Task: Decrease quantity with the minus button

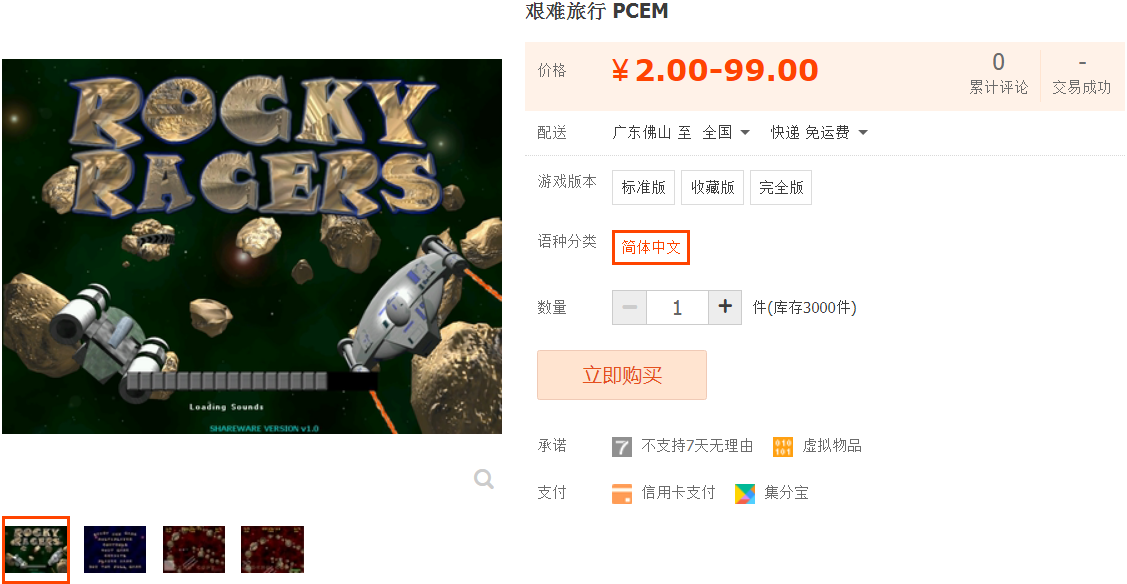Action: point(630,307)
